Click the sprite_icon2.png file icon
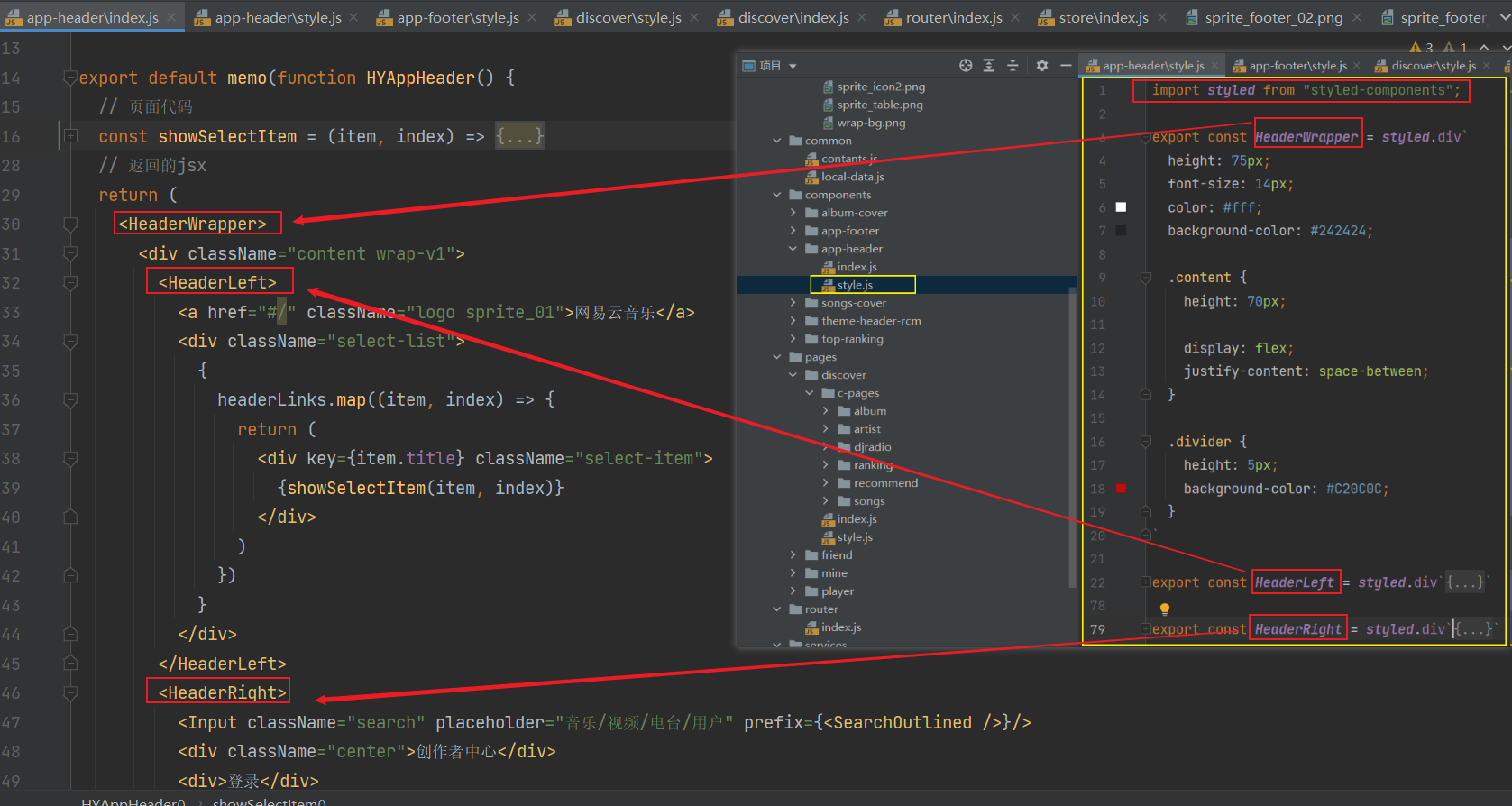Image resolution: width=1512 pixels, height=806 pixels. point(829,87)
